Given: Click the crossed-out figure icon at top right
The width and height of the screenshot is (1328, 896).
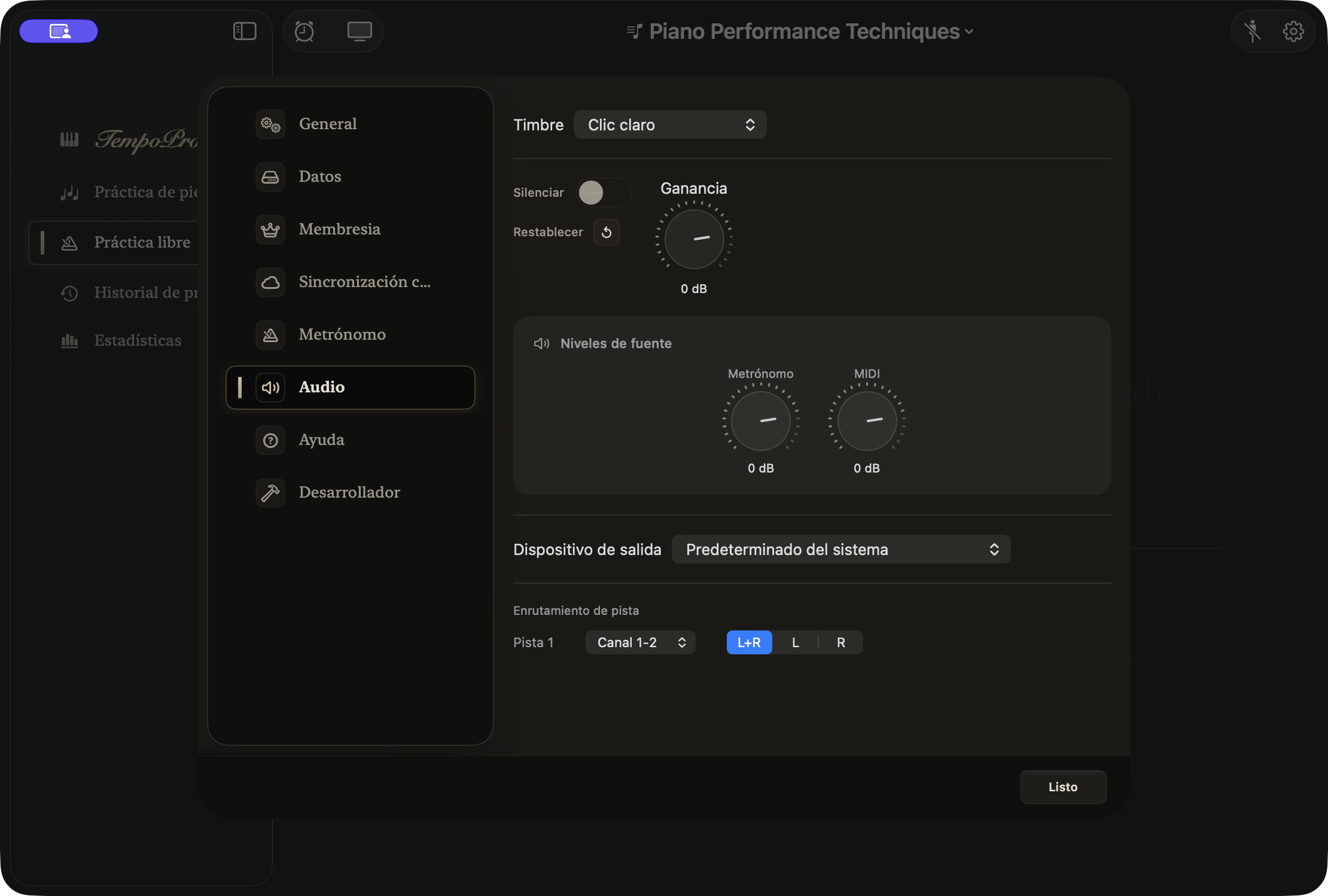Looking at the screenshot, I should click(x=1252, y=31).
